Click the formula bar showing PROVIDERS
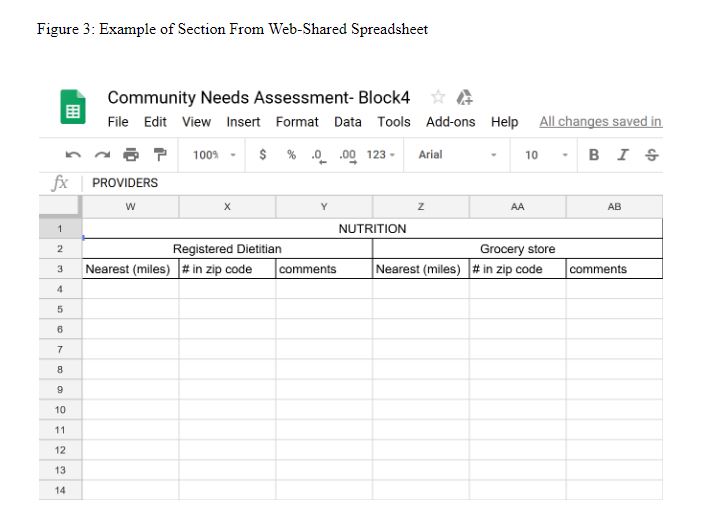Viewport: 708px width, 518px height. [x=370, y=183]
